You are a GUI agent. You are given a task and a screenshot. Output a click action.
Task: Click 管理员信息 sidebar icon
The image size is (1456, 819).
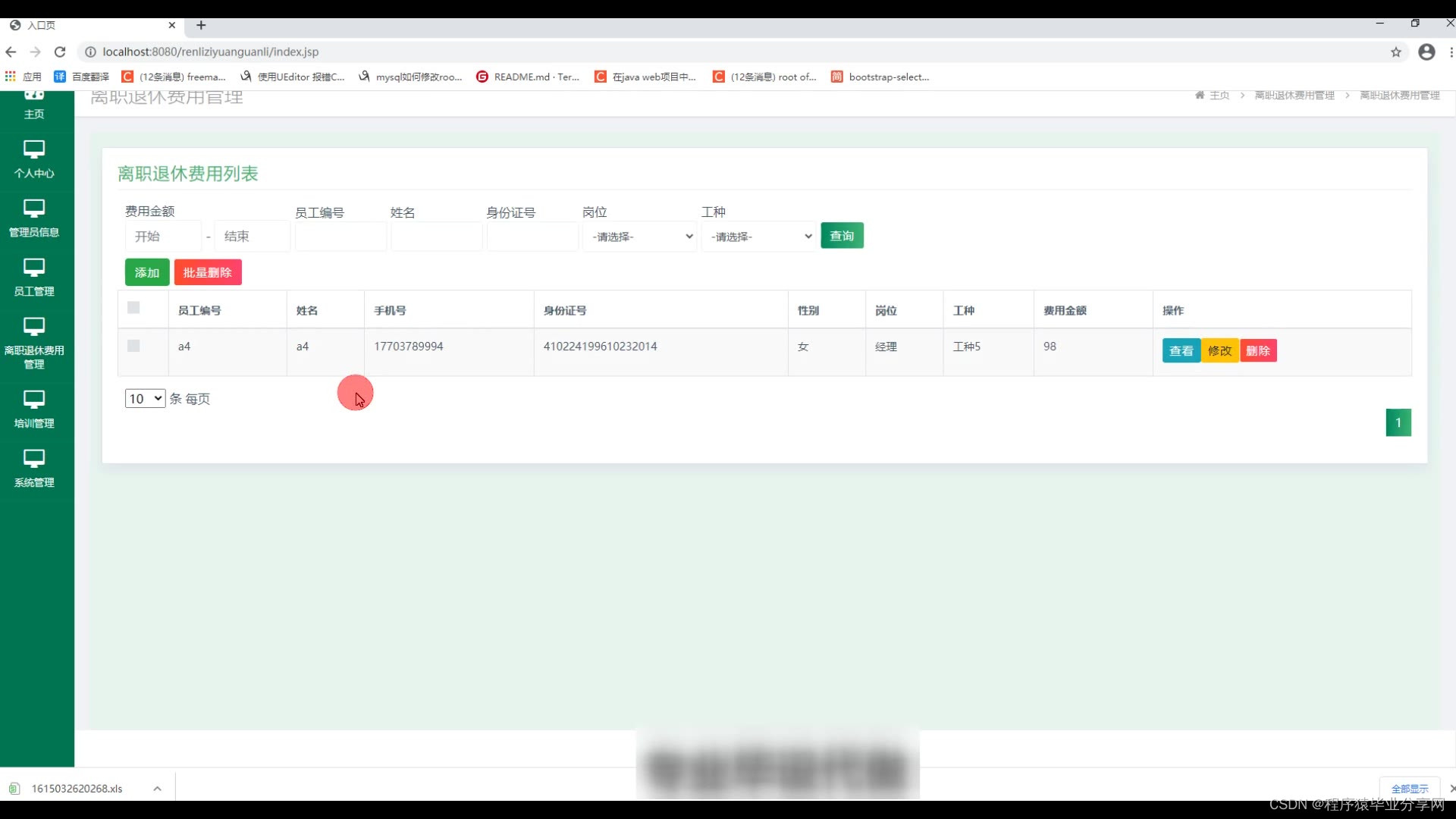pyautogui.click(x=34, y=209)
